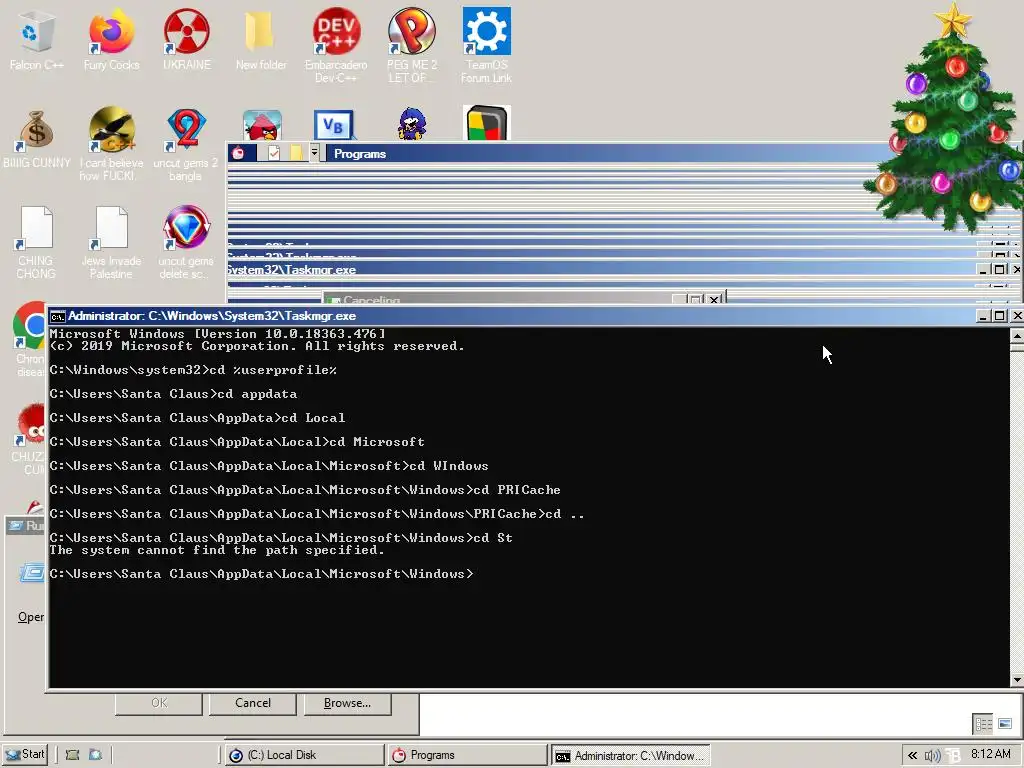Image resolution: width=1024 pixels, height=768 pixels.
Task: Open the Quick Access Toolbar dropdown arrow
Action: tap(314, 153)
